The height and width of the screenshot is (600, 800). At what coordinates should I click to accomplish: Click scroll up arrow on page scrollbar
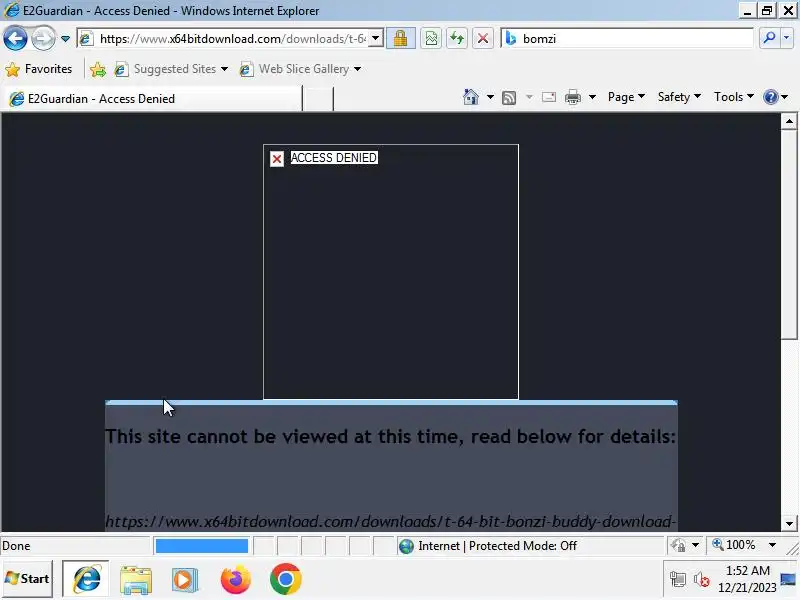789,121
